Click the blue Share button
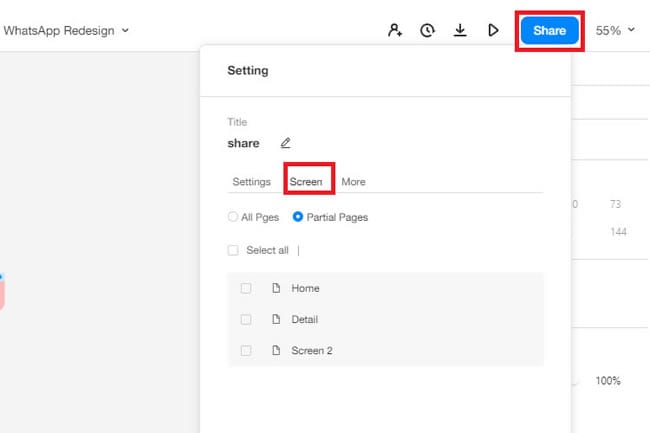Image resolution: width=650 pixels, height=433 pixels. pos(550,31)
